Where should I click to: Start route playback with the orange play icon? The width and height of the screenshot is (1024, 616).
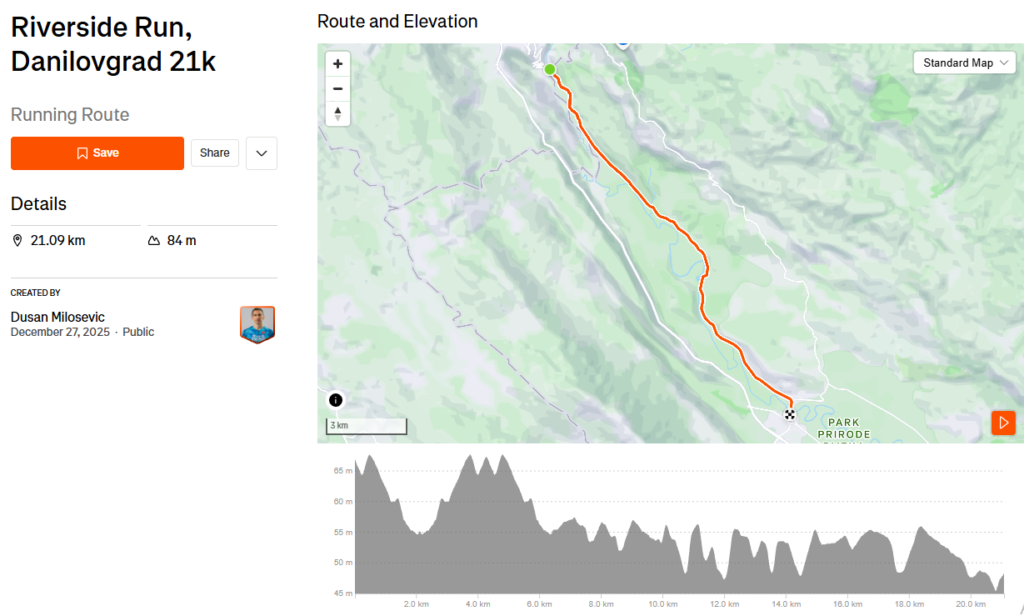tap(1003, 422)
